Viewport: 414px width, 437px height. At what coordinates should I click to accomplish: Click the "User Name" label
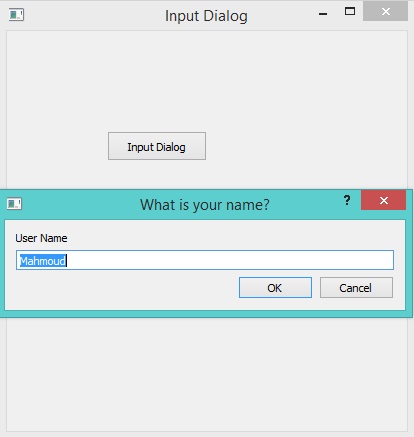(x=41, y=238)
